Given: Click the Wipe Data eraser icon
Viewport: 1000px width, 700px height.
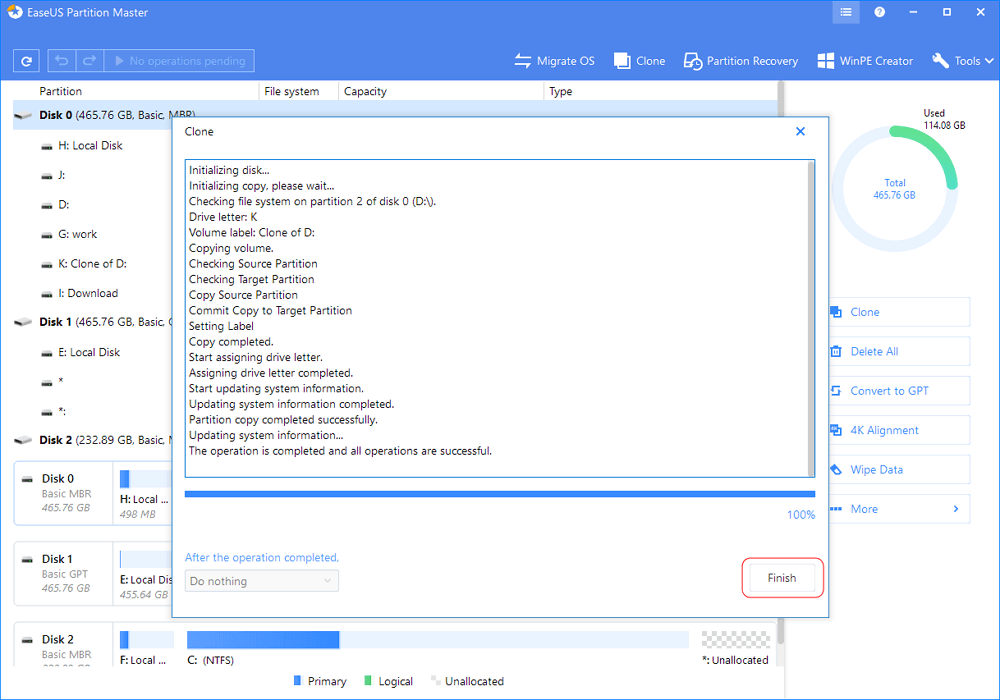Looking at the screenshot, I should [836, 470].
